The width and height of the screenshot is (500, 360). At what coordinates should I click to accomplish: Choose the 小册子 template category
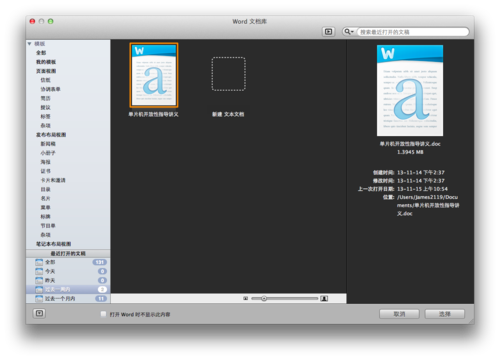[48, 153]
